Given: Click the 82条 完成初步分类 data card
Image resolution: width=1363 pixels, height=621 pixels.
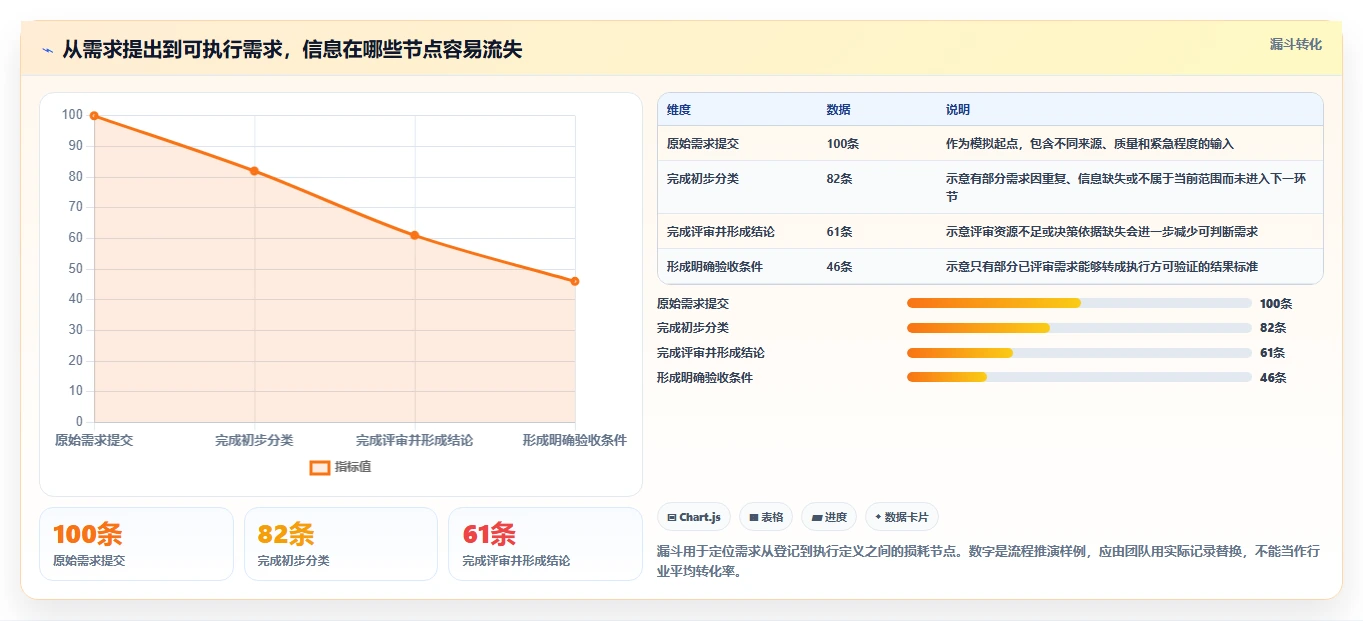Looking at the screenshot, I should [x=341, y=544].
